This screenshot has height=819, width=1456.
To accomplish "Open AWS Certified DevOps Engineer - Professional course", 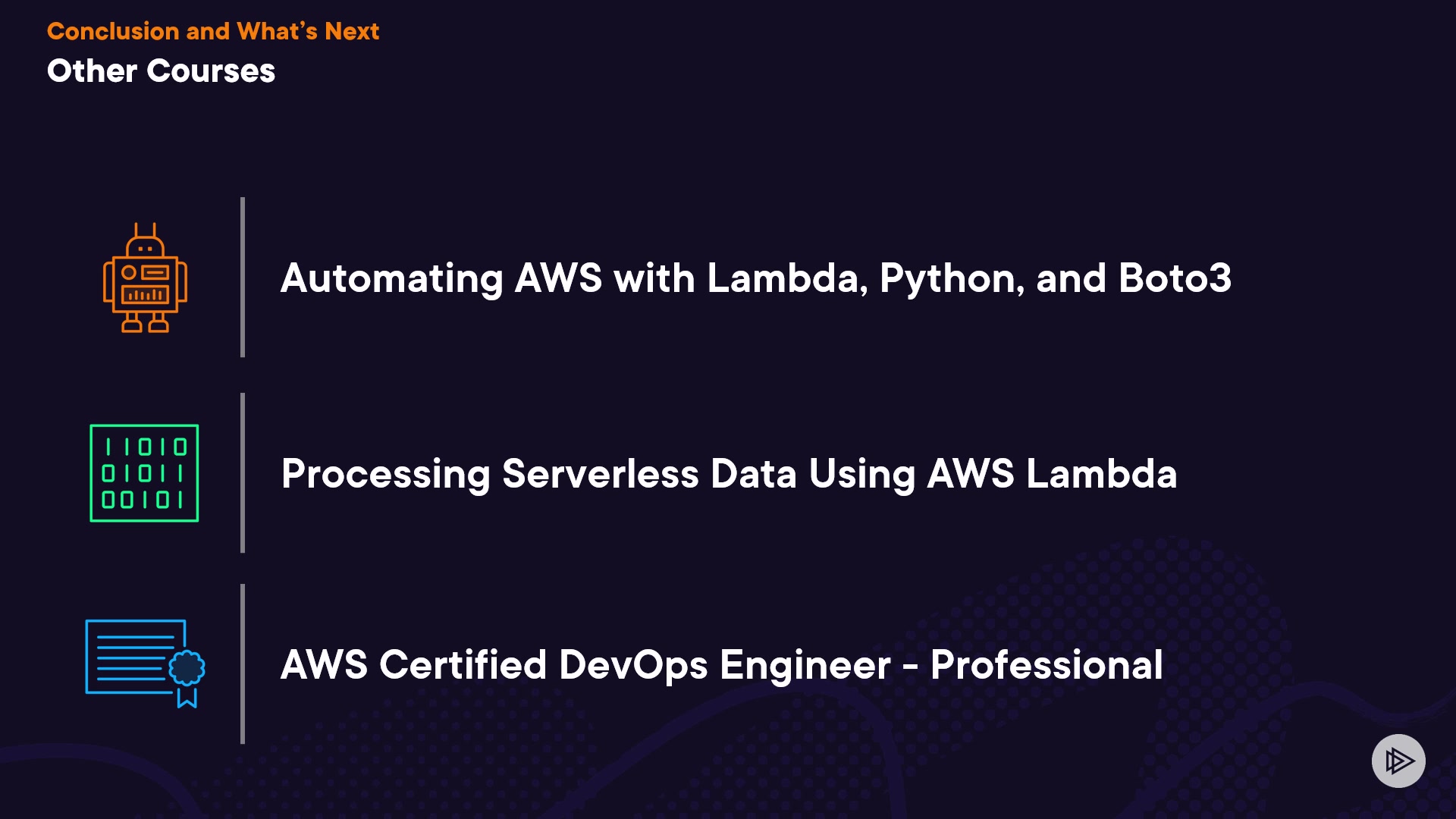I will tap(721, 665).
